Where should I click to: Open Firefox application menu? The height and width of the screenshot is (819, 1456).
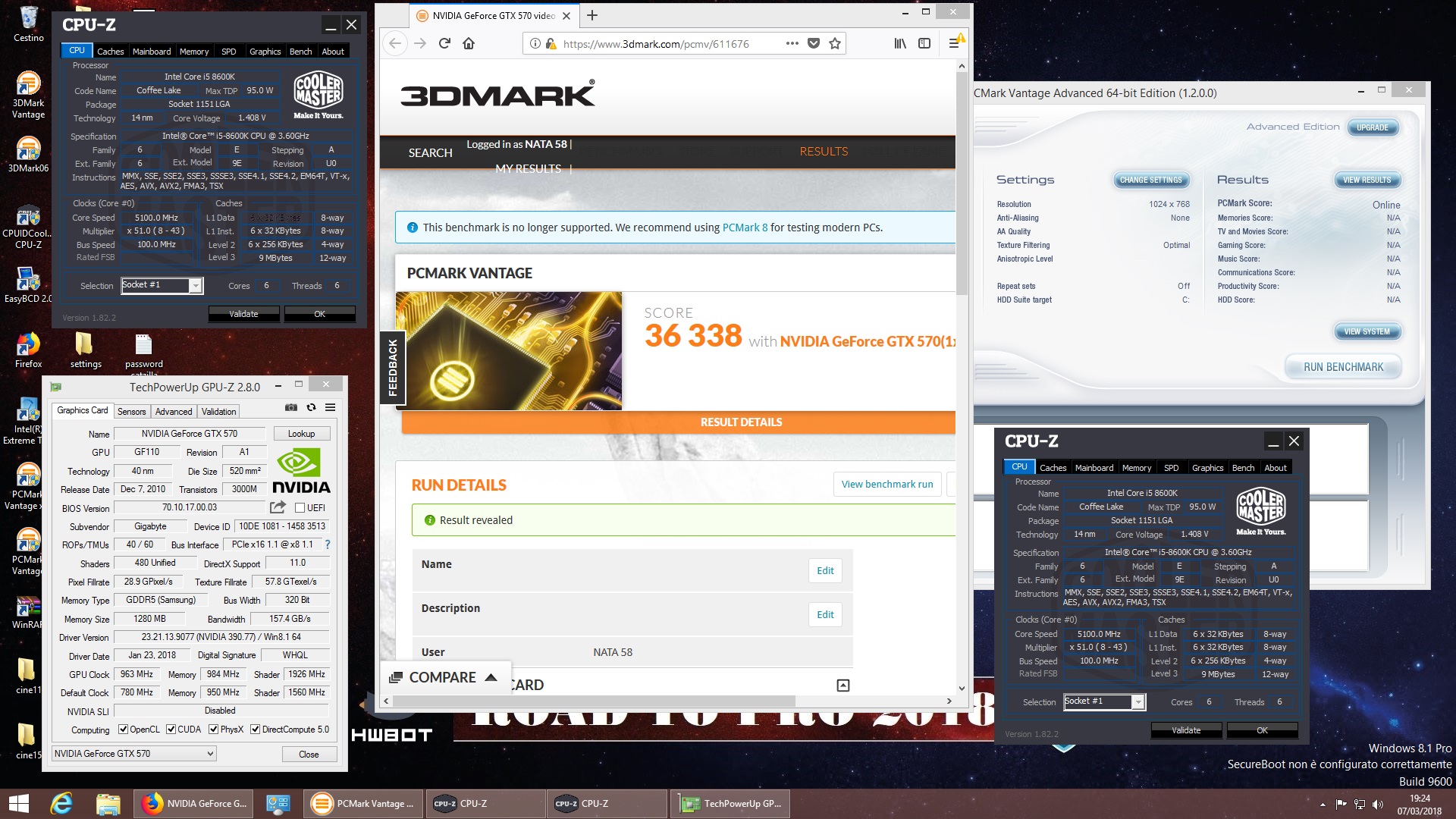point(954,43)
